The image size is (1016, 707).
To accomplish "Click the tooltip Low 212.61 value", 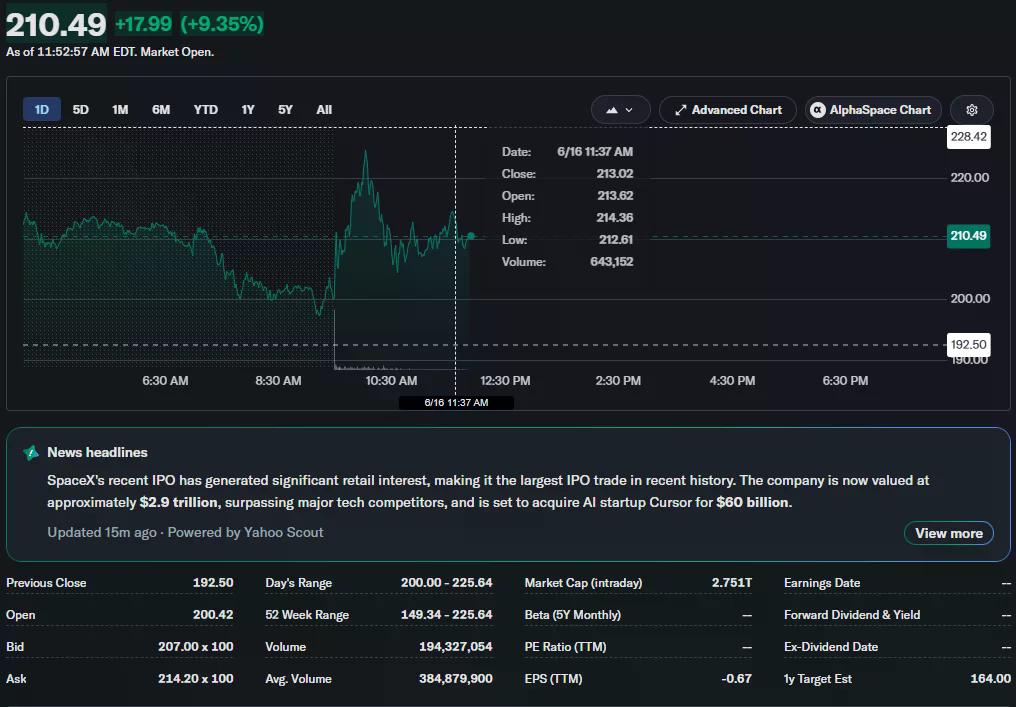I will (x=616, y=240).
